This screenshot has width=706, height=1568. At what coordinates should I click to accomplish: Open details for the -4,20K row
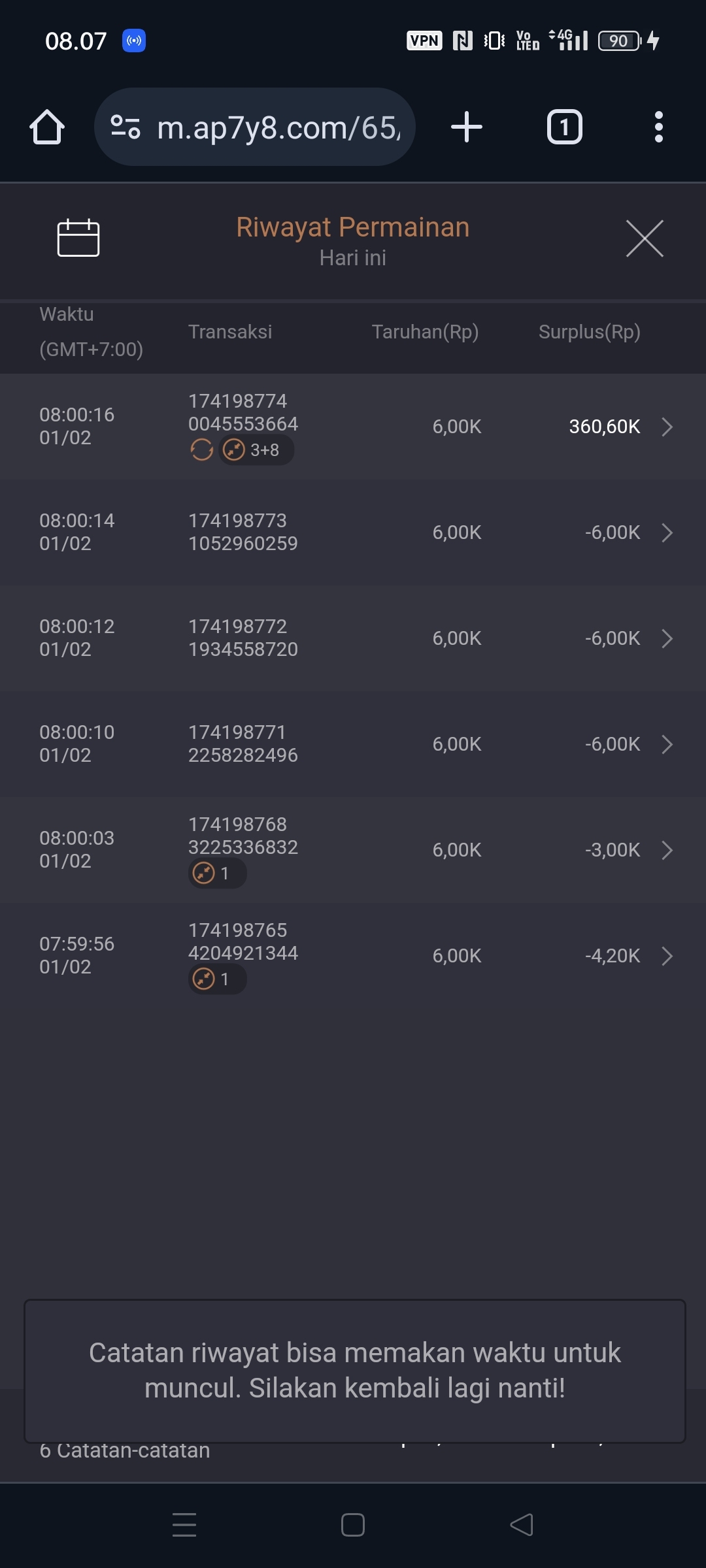click(x=667, y=956)
